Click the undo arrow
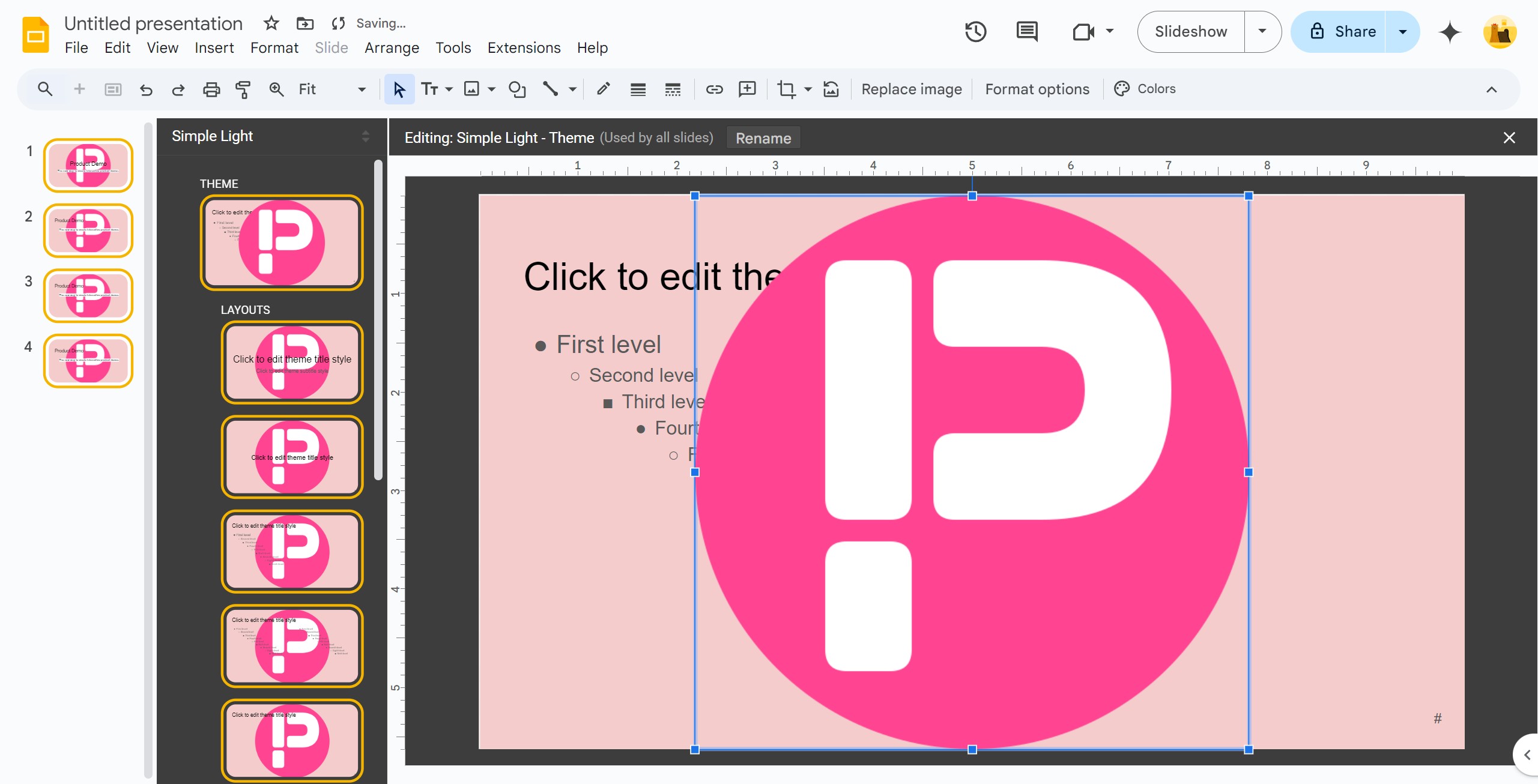The height and width of the screenshot is (784, 1538). pos(146,89)
